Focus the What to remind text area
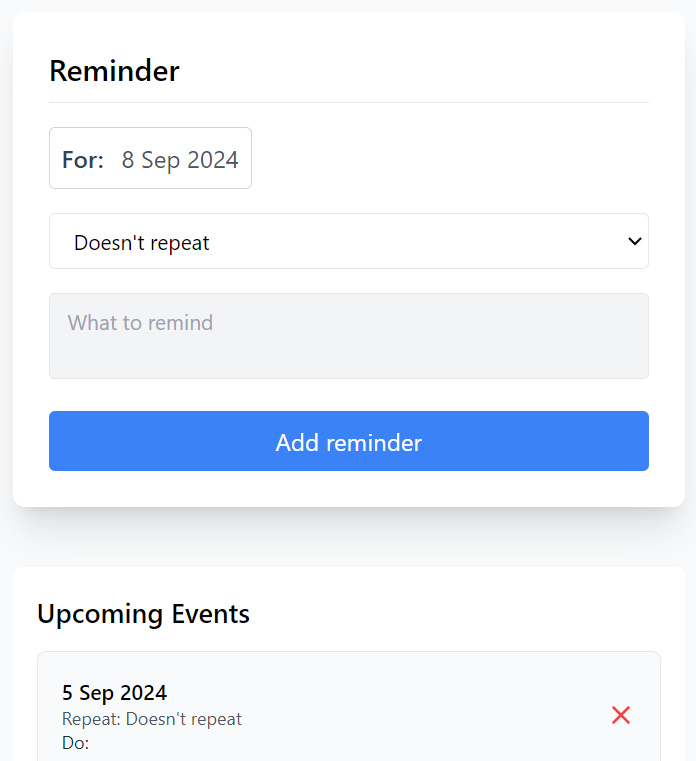This screenshot has width=696, height=761. pyautogui.click(x=348, y=336)
